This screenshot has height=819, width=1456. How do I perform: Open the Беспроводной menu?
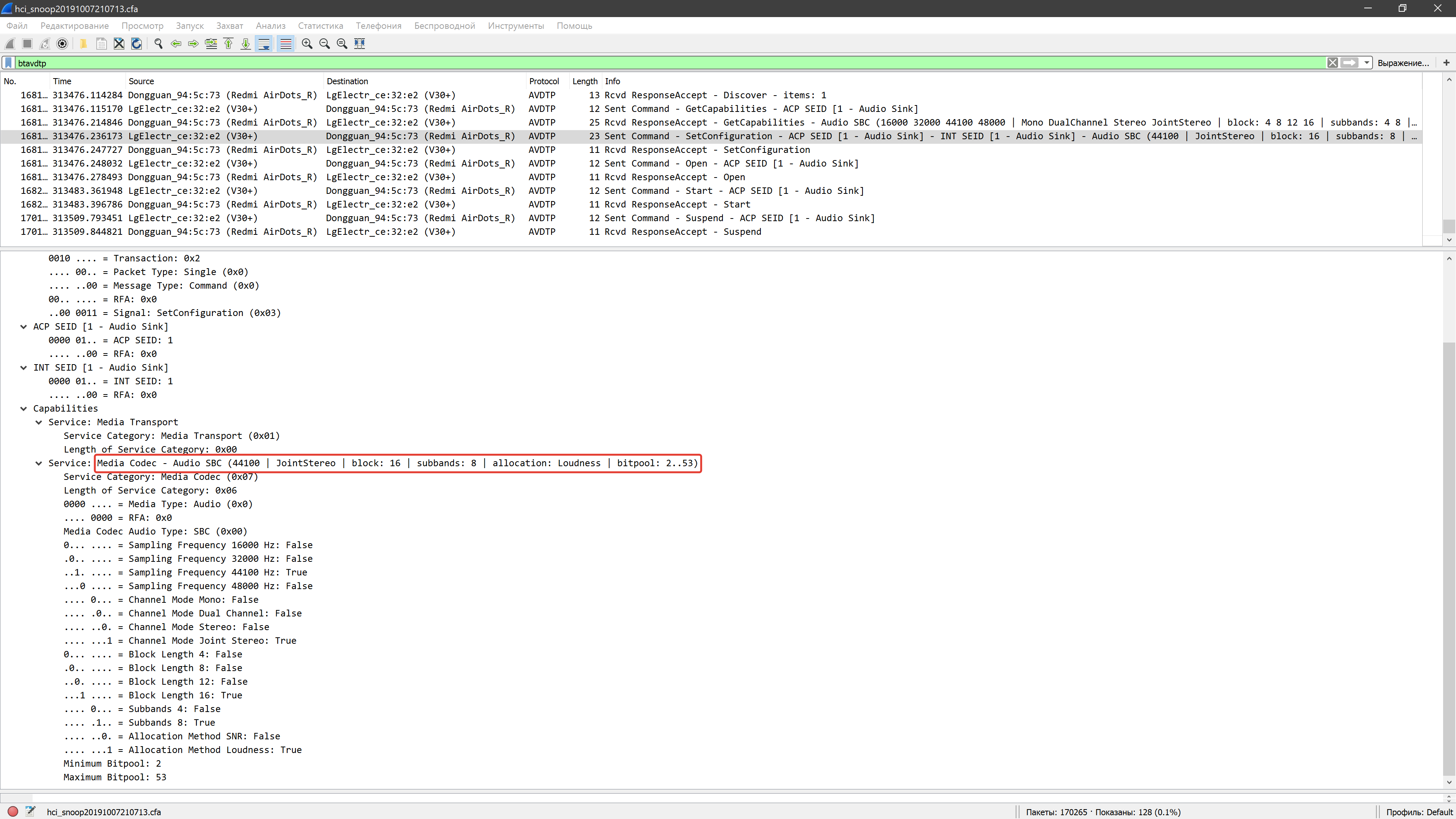tap(444, 26)
